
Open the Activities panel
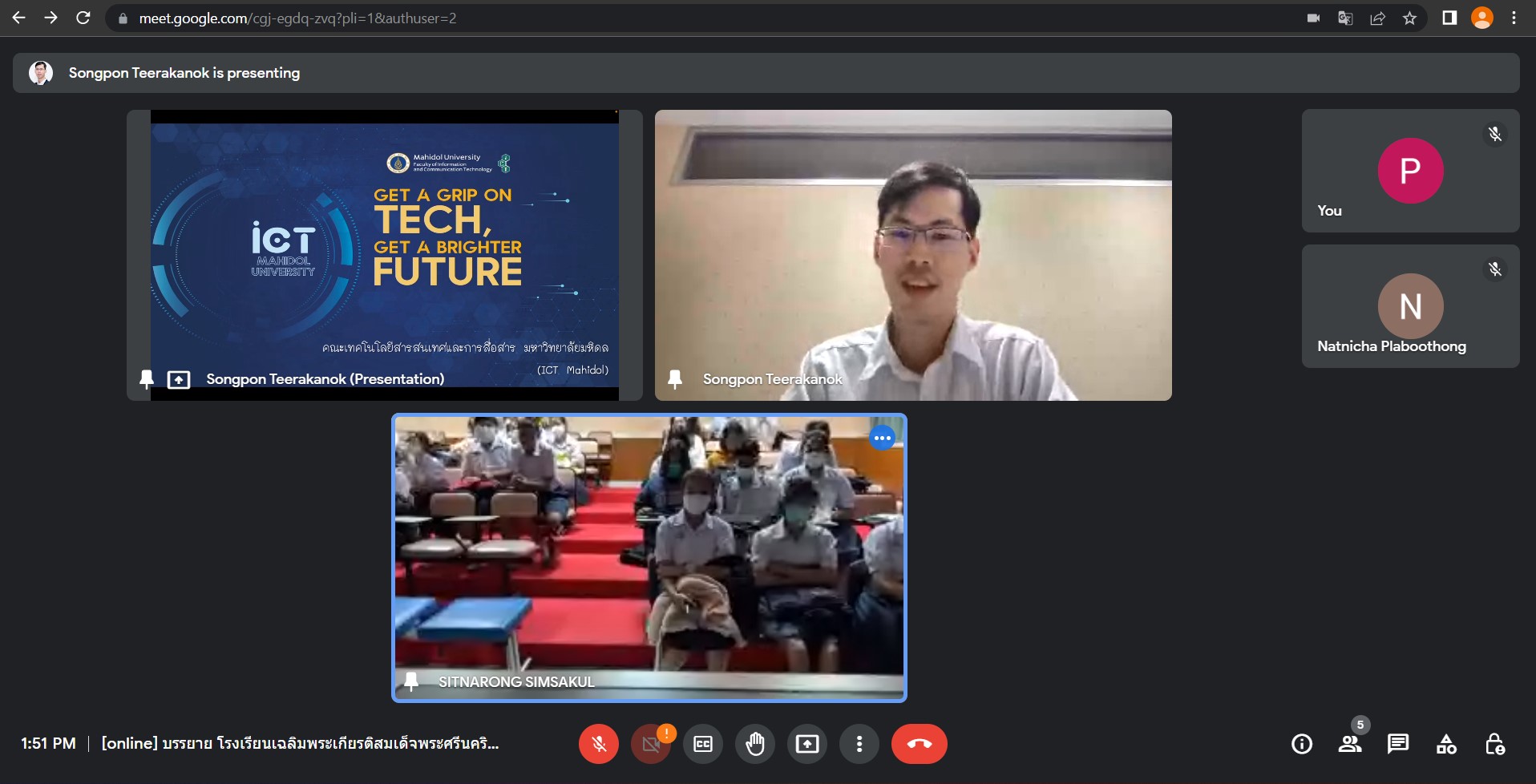pos(1446,744)
